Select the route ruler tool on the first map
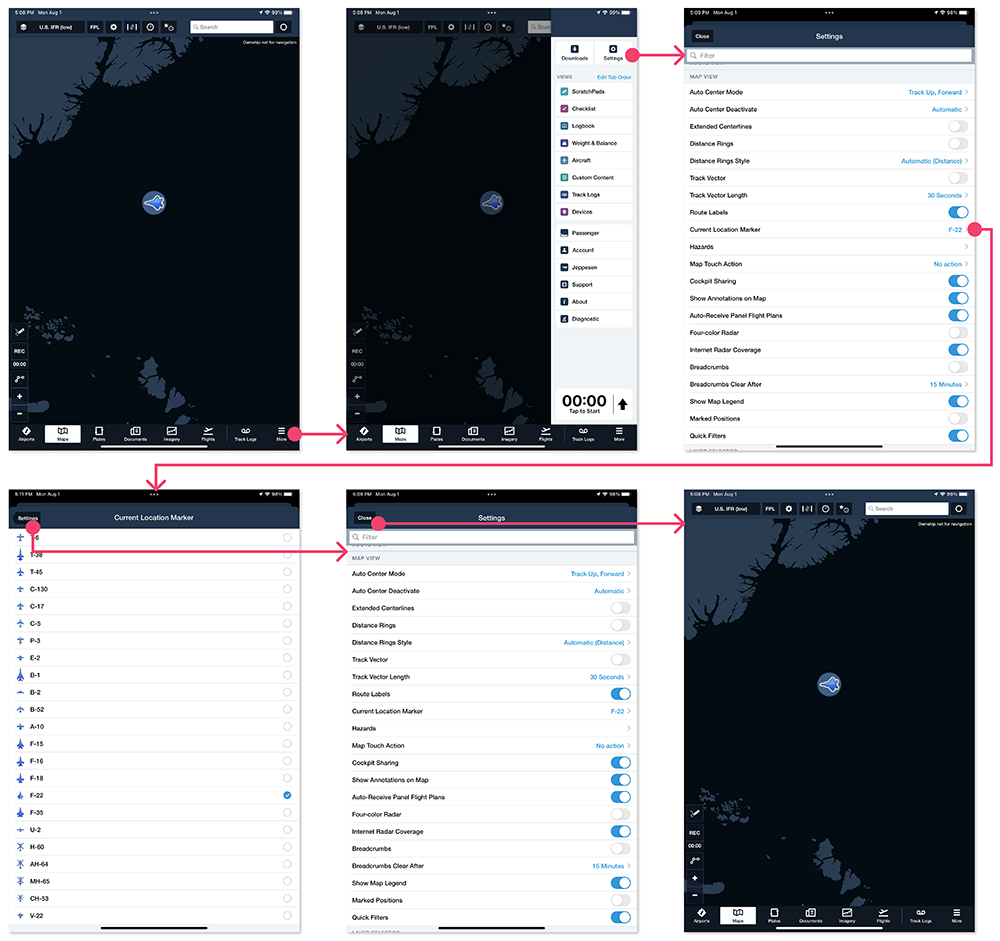 coord(20,379)
